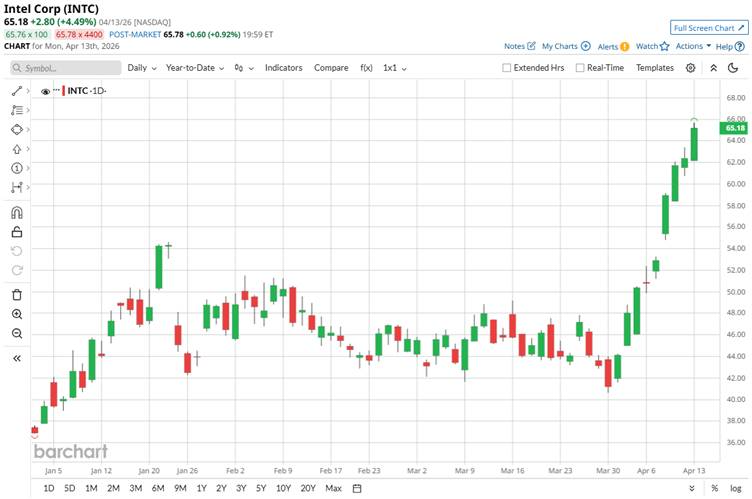The width and height of the screenshot is (752, 499).
Task: Toggle percent scale button
Action: (715, 488)
